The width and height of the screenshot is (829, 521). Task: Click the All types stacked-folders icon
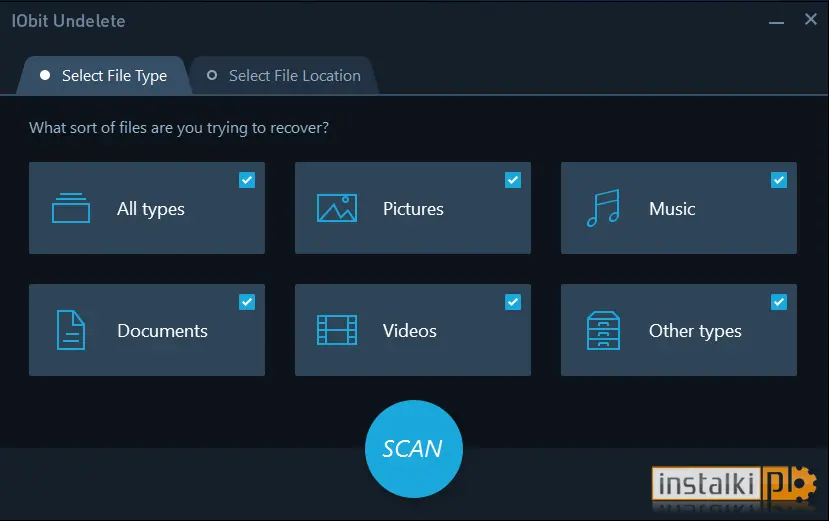tap(71, 208)
